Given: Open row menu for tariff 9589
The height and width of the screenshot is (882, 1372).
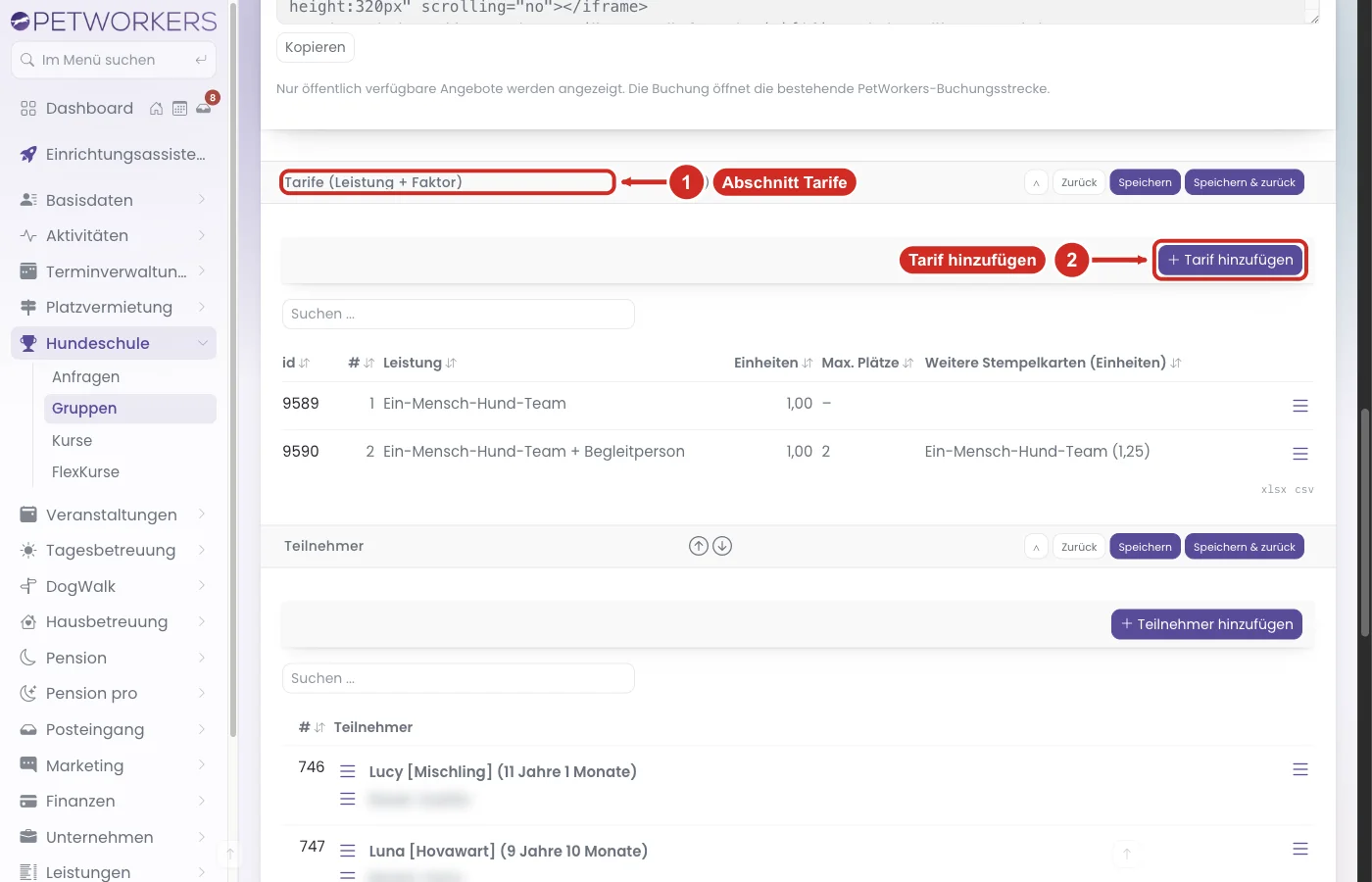Looking at the screenshot, I should coord(1300,406).
